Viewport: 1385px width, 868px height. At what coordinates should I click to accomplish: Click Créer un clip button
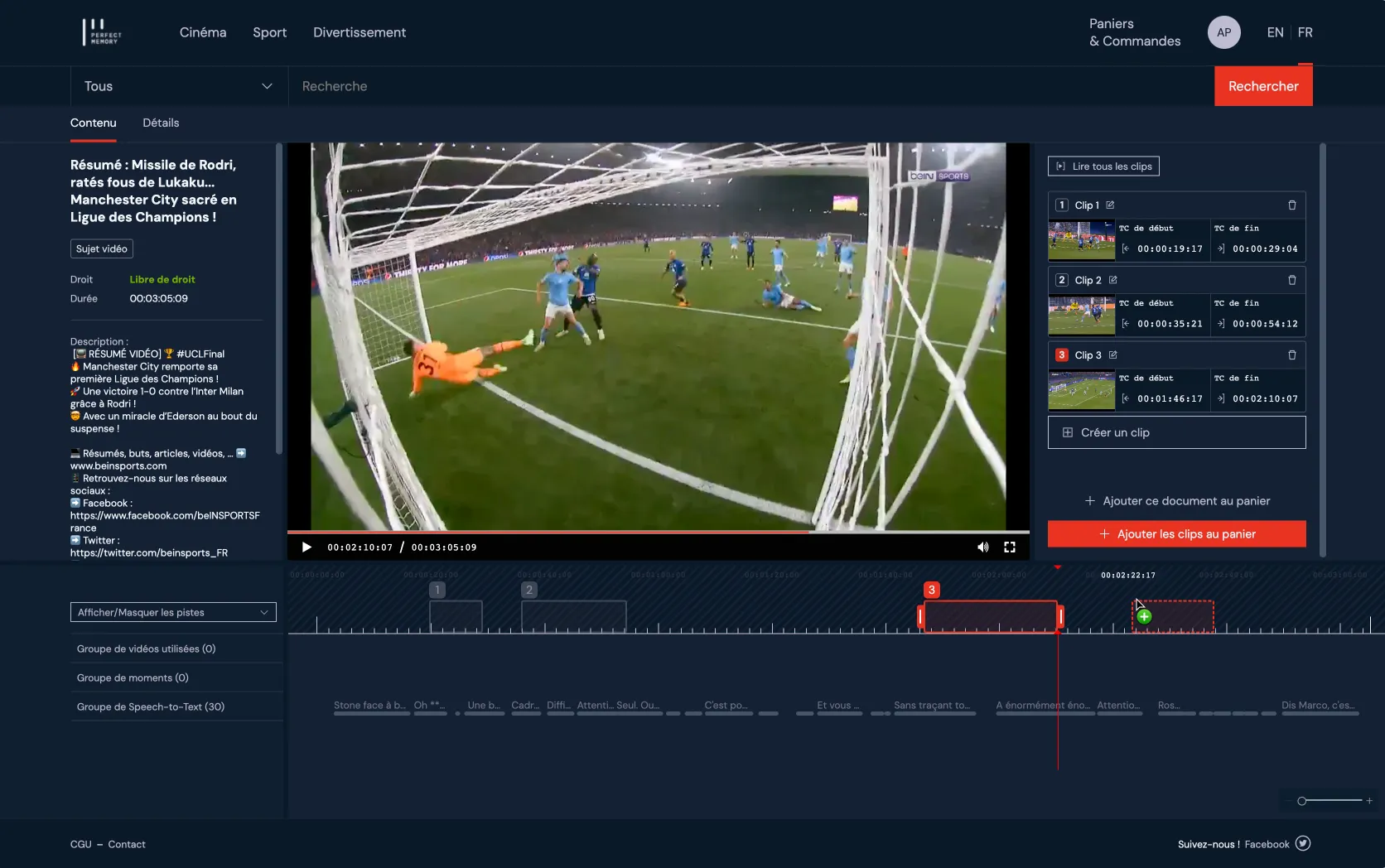coord(1176,432)
